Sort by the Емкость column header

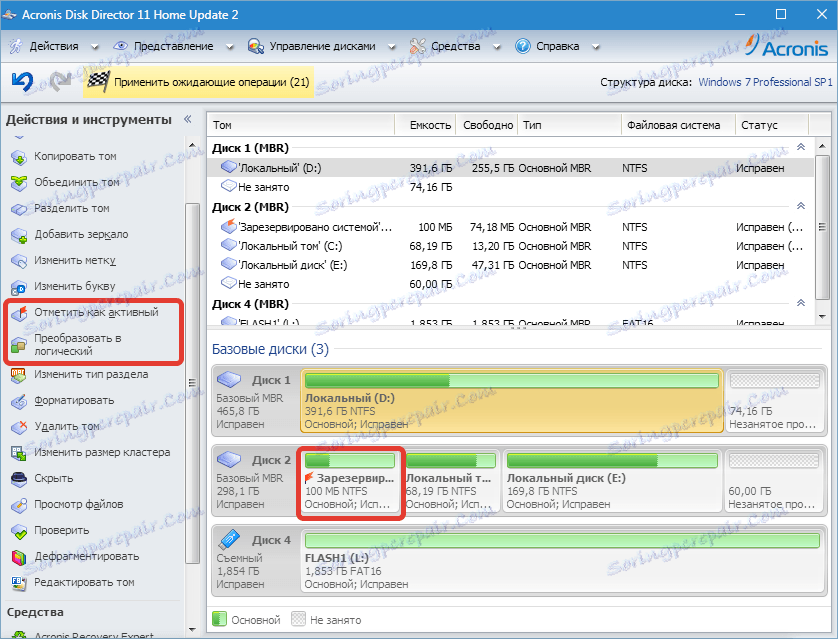[x=425, y=125]
